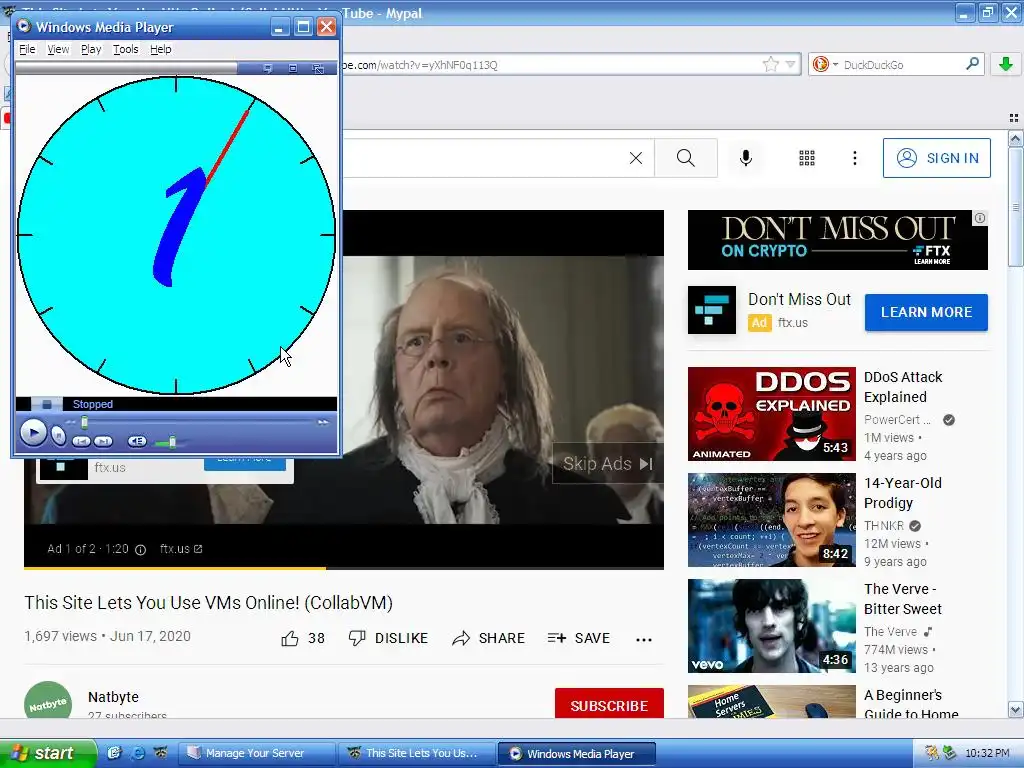Click the page scrollbar up arrow

(x=1015, y=138)
